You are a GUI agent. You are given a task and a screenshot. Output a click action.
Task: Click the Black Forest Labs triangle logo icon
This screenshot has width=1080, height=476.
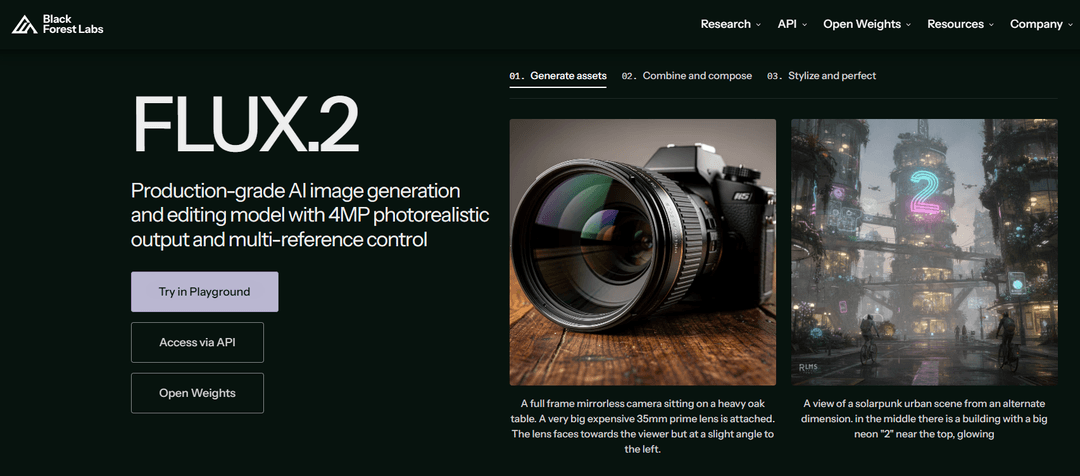pos(25,24)
